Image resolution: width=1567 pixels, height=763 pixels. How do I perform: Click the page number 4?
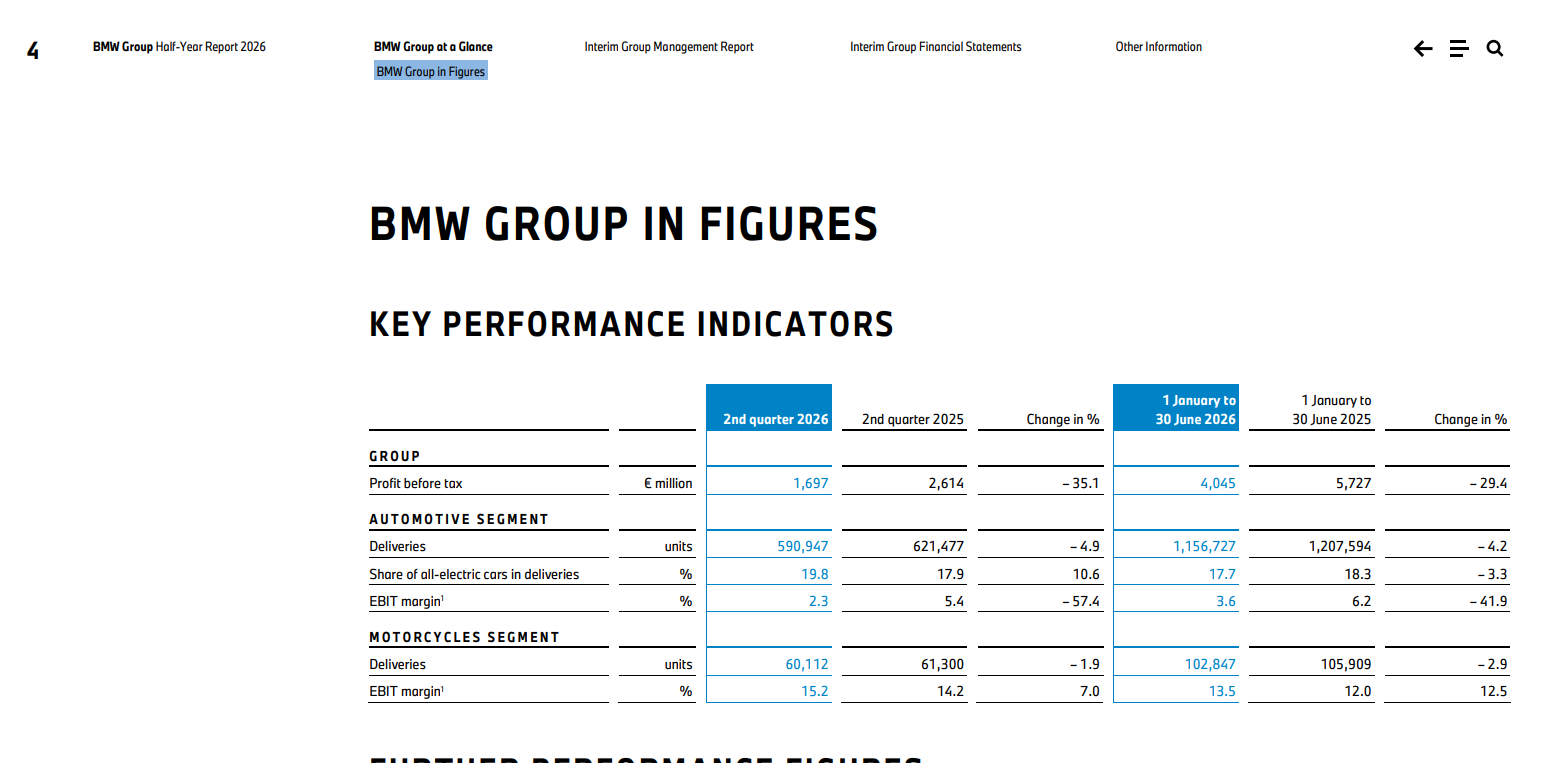tap(33, 51)
